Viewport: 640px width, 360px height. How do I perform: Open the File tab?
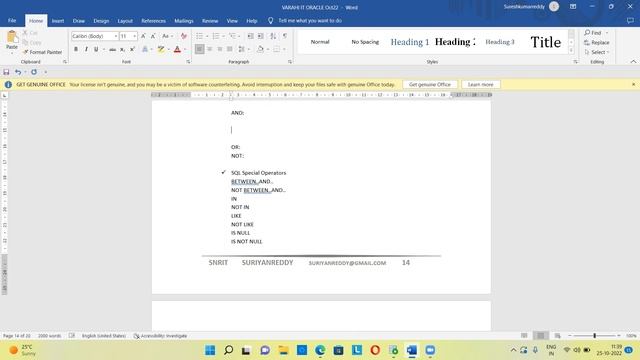click(x=12, y=20)
